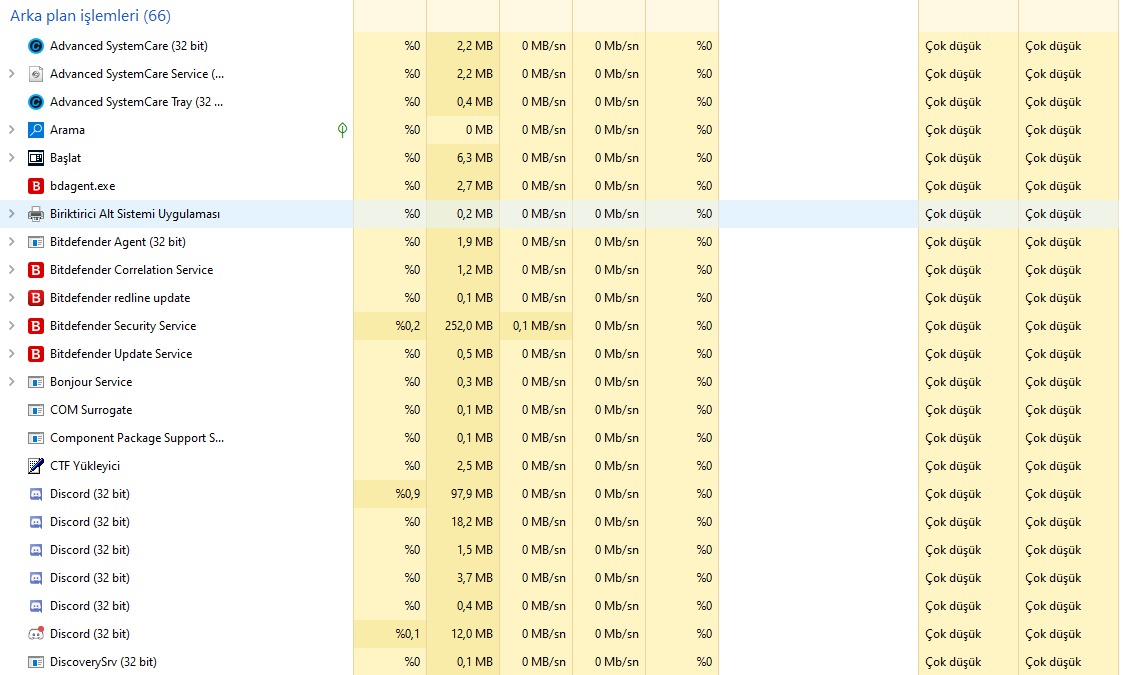Screen dimensions: 1123x675
Task: Expand the Arama process group
Action: tap(11, 130)
